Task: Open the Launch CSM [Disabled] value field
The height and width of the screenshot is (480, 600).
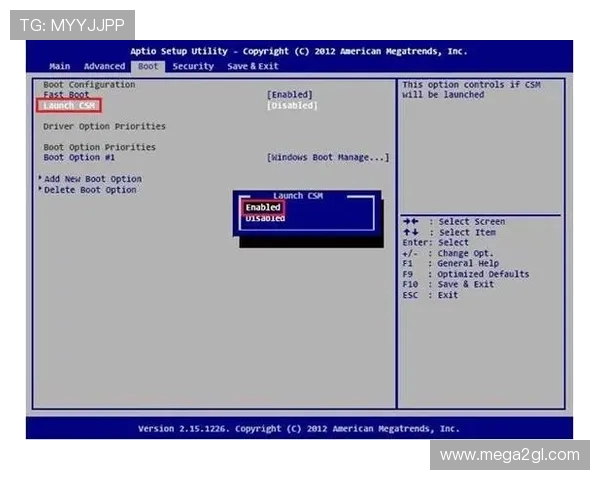Action: click(x=292, y=105)
